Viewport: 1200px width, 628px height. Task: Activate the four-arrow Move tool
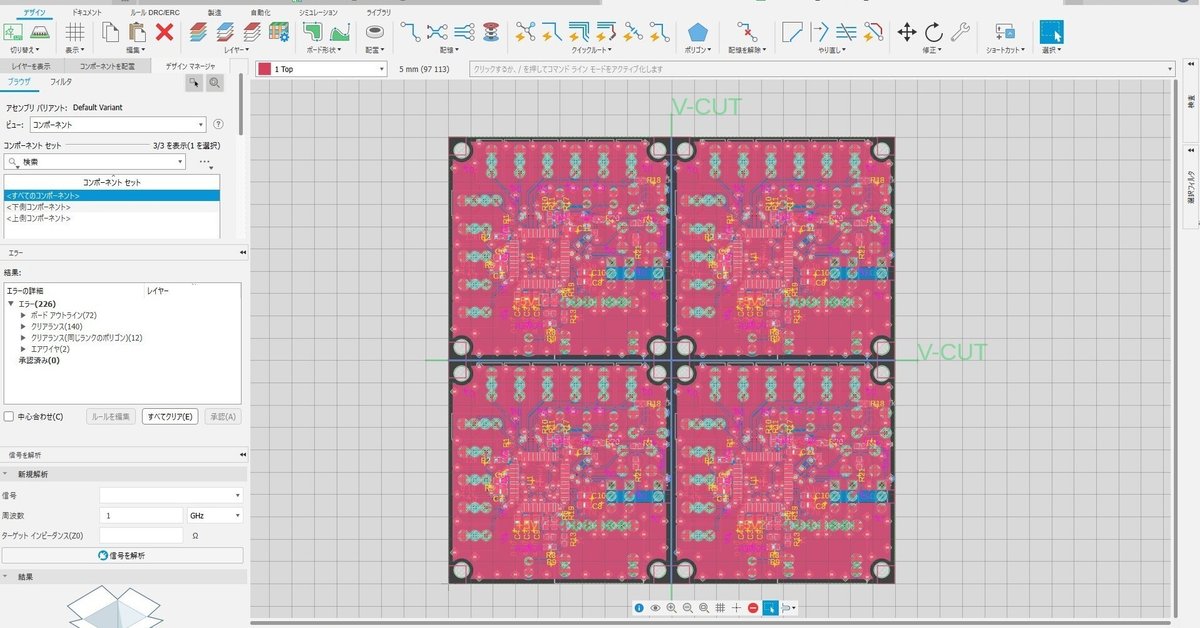(907, 32)
